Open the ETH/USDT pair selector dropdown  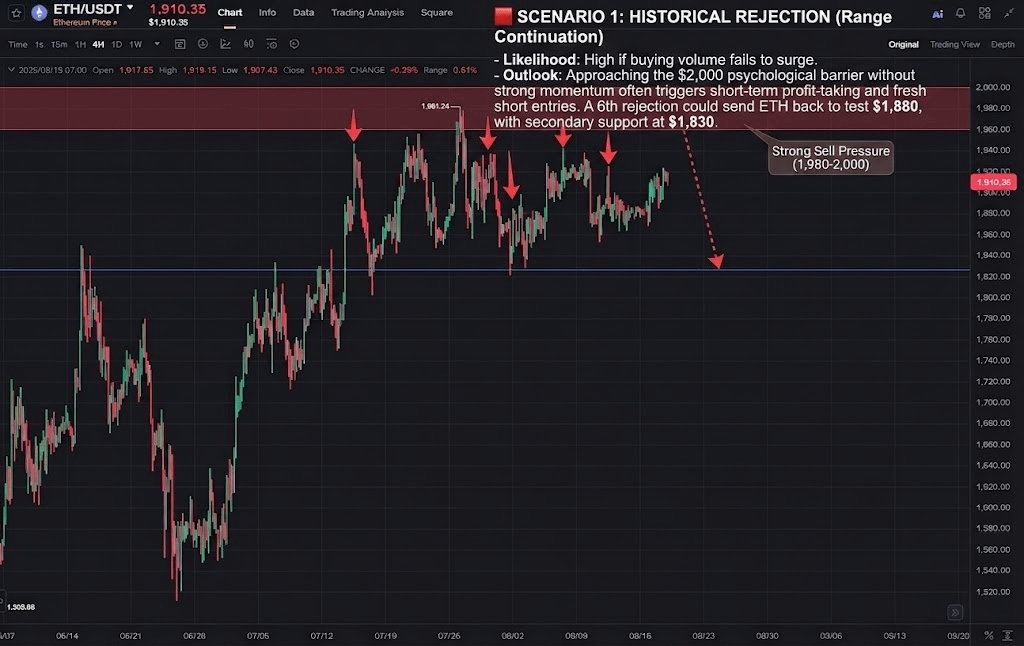click(x=130, y=7)
